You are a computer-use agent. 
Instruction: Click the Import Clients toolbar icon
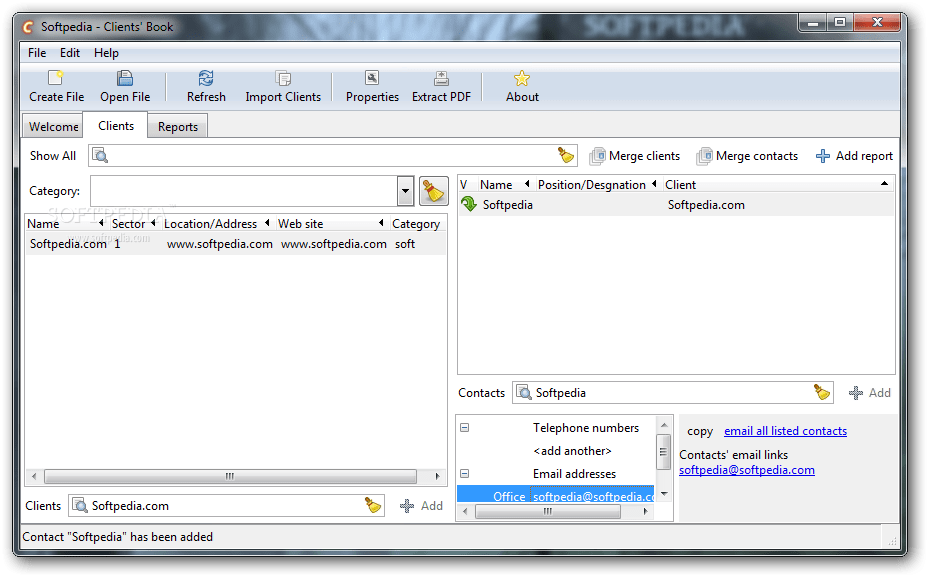[x=283, y=78]
